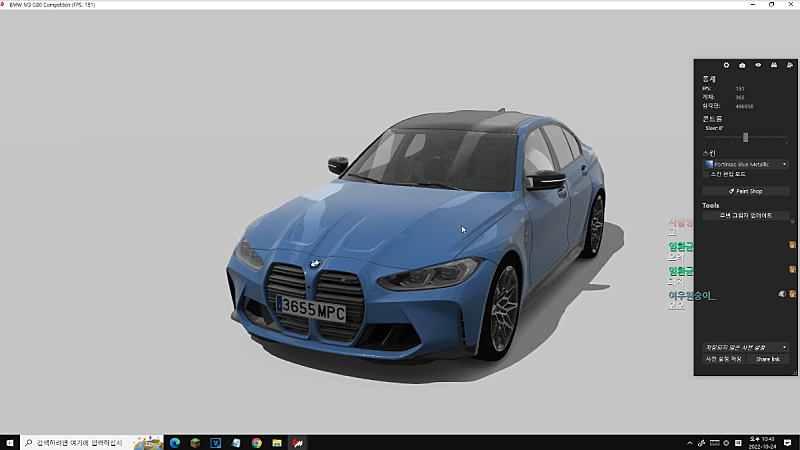Click the save preset button

(x=723, y=359)
